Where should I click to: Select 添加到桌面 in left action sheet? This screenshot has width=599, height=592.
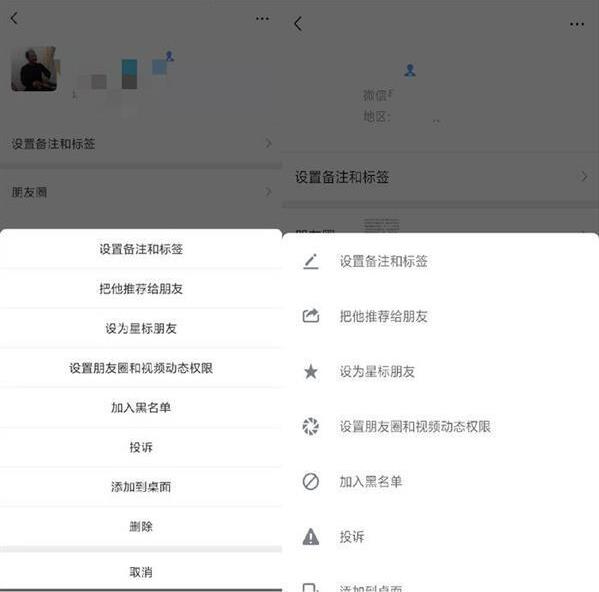141,487
